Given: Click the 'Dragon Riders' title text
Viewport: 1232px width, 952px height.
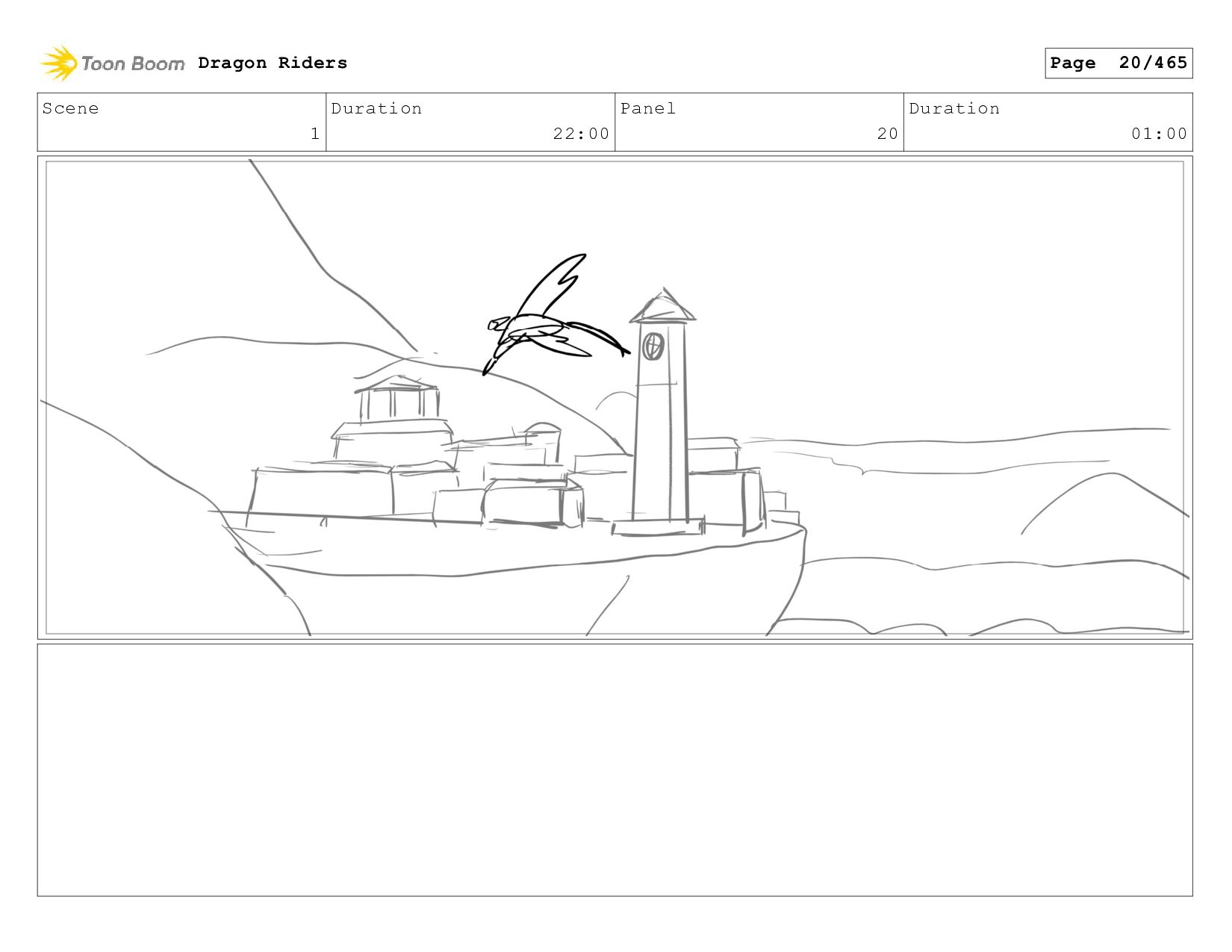Looking at the screenshot, I should tap(273, 63).
